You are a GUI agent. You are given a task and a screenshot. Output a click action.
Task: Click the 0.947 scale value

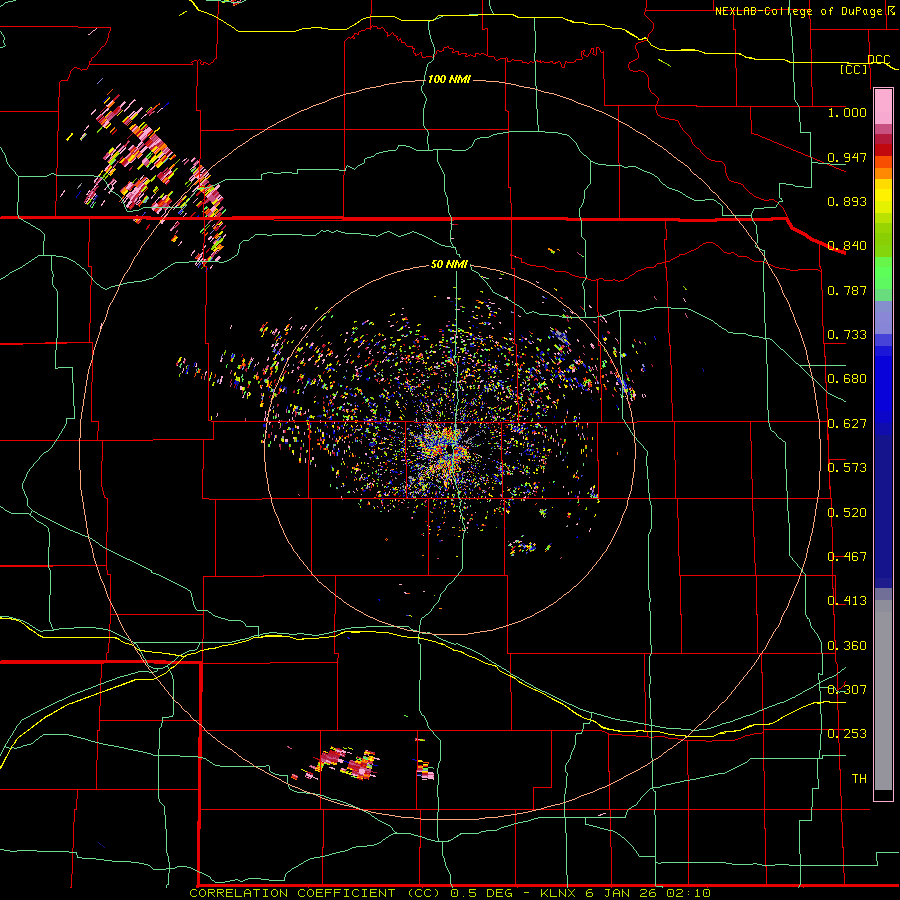click(x=847, y=157)
